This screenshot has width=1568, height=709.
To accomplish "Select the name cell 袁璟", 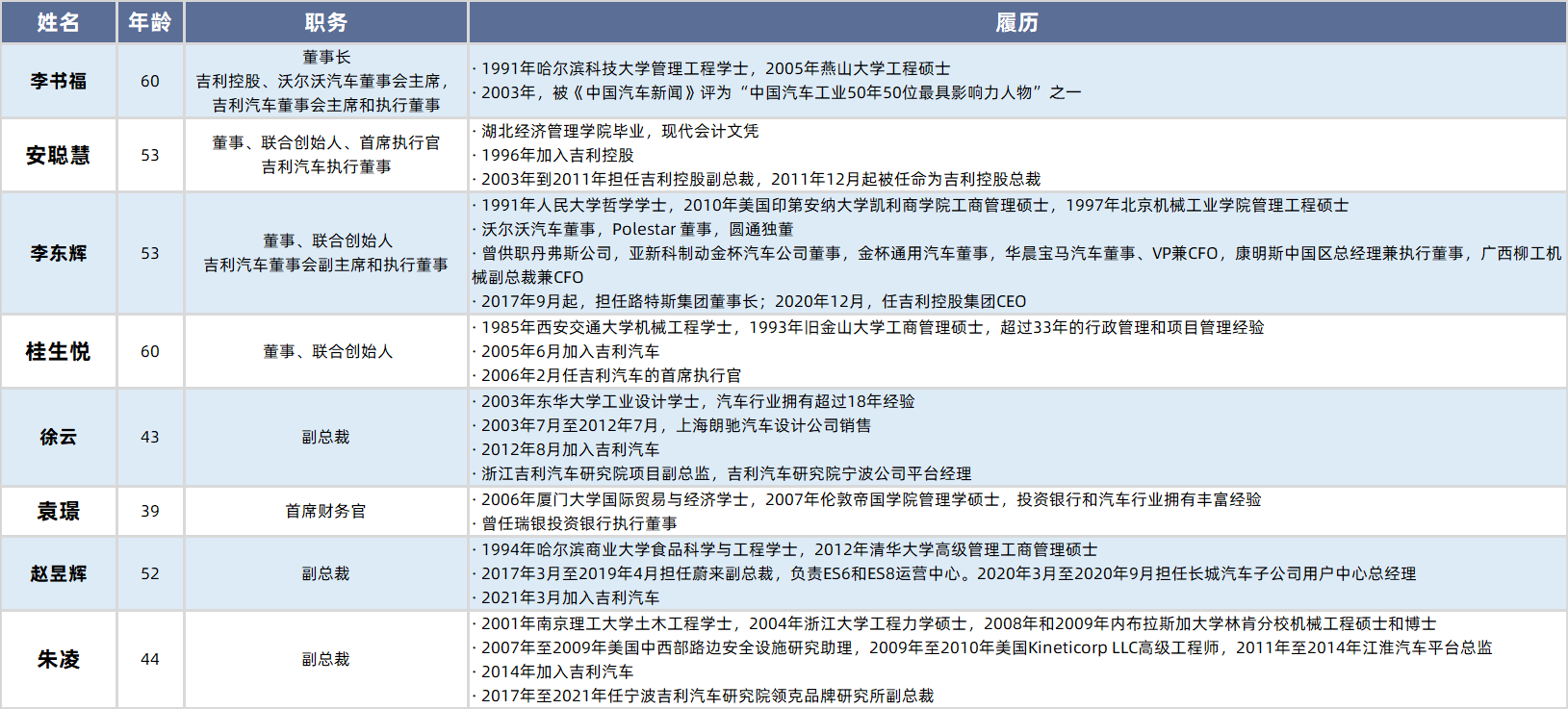I will (59, 511).
